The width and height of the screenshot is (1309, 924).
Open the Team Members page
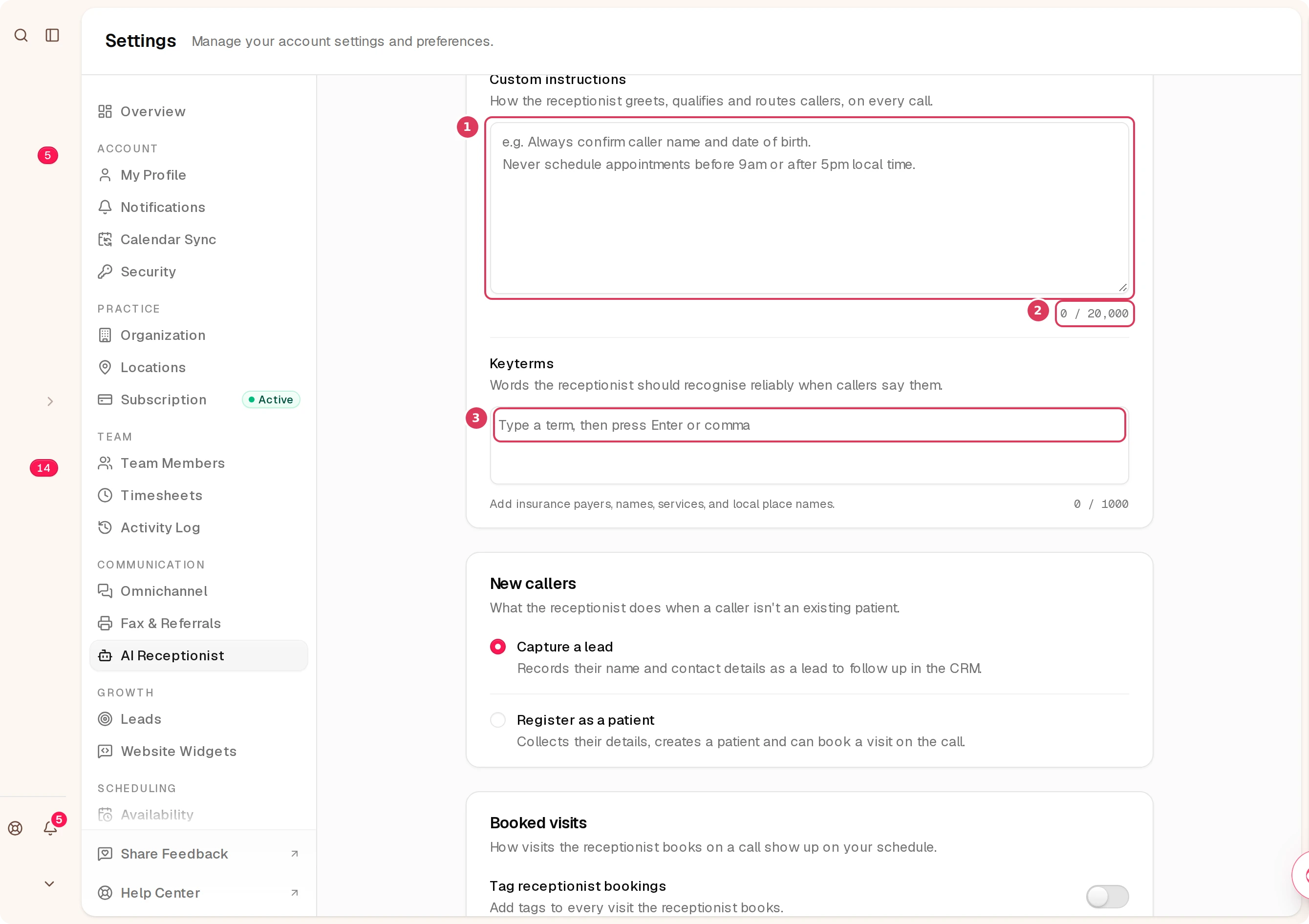click(199, 463)
